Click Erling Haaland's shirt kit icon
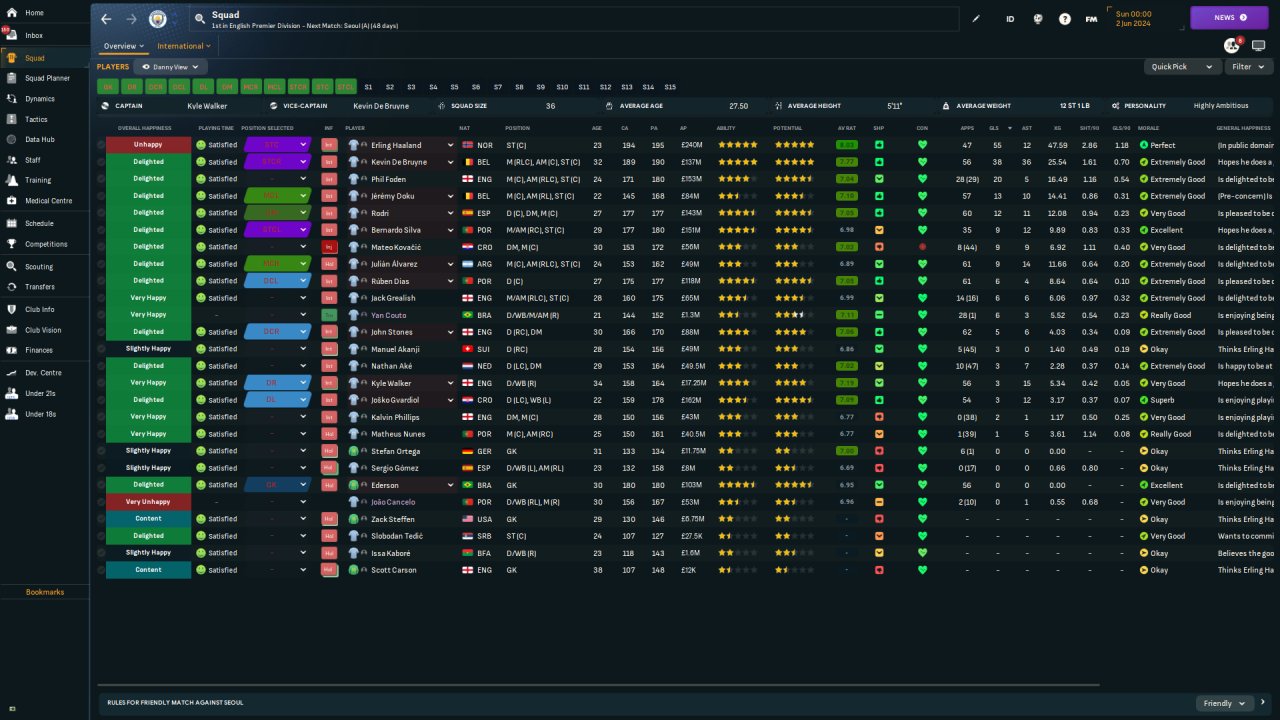 [353, 145]
